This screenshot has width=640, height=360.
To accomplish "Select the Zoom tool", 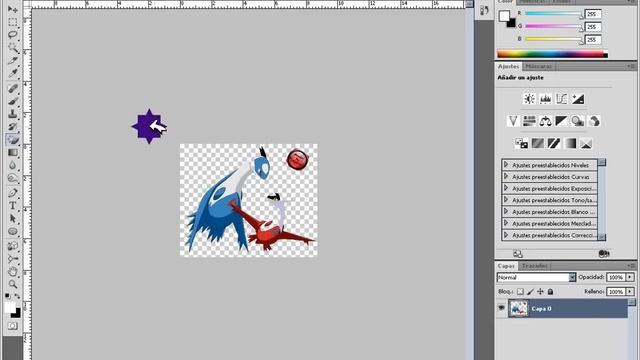I will coord(13,284).
